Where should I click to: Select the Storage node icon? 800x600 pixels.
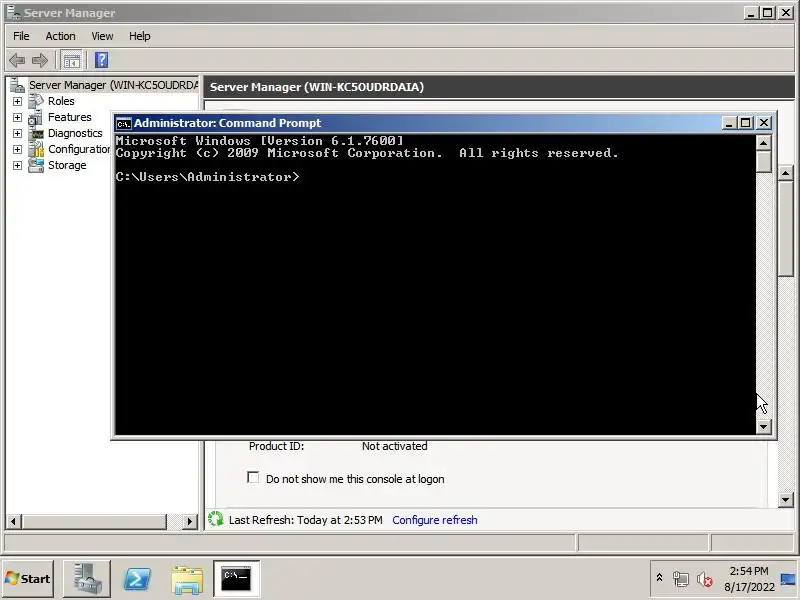point(36,165)
